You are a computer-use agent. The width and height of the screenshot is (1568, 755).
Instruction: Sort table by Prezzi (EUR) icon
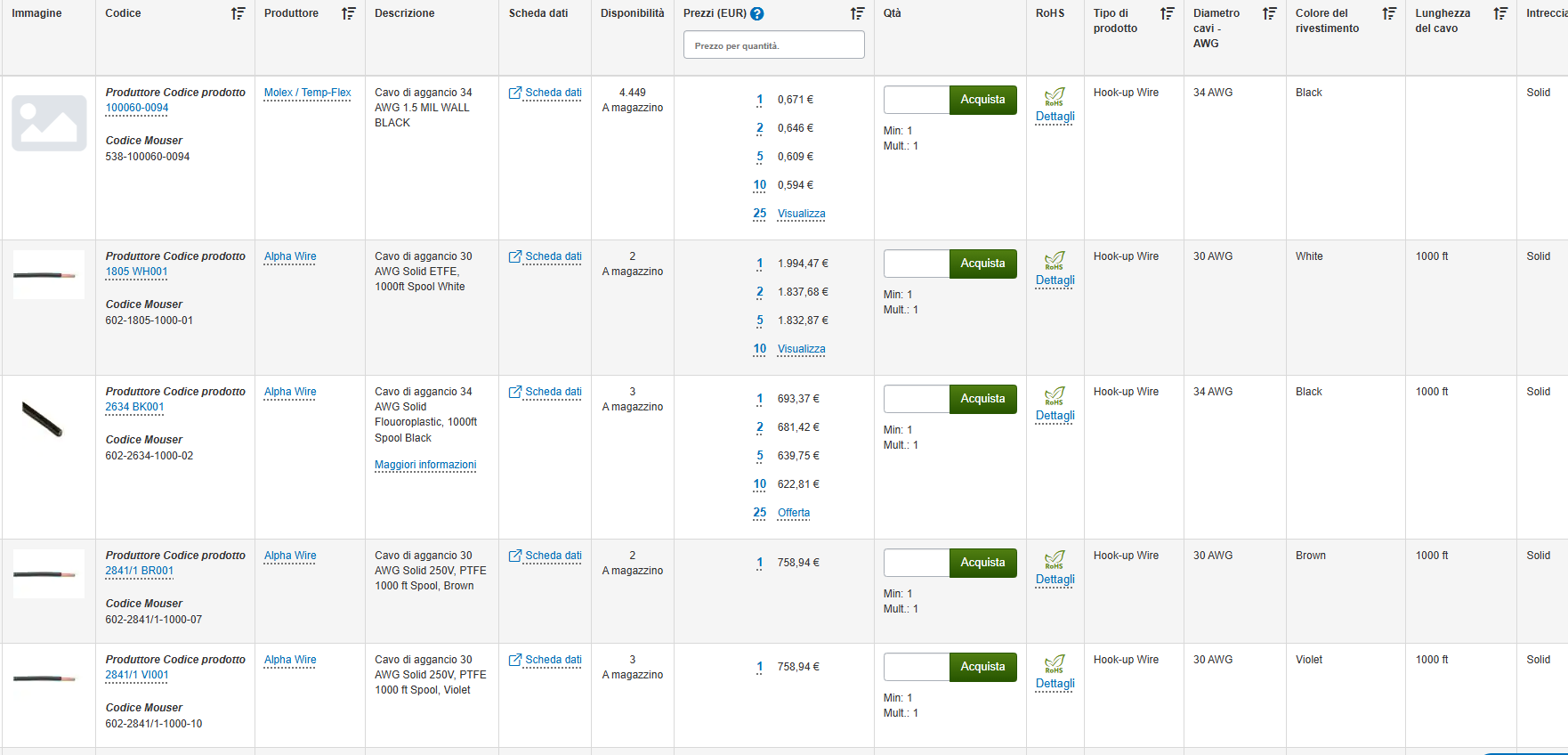(857, 13)
